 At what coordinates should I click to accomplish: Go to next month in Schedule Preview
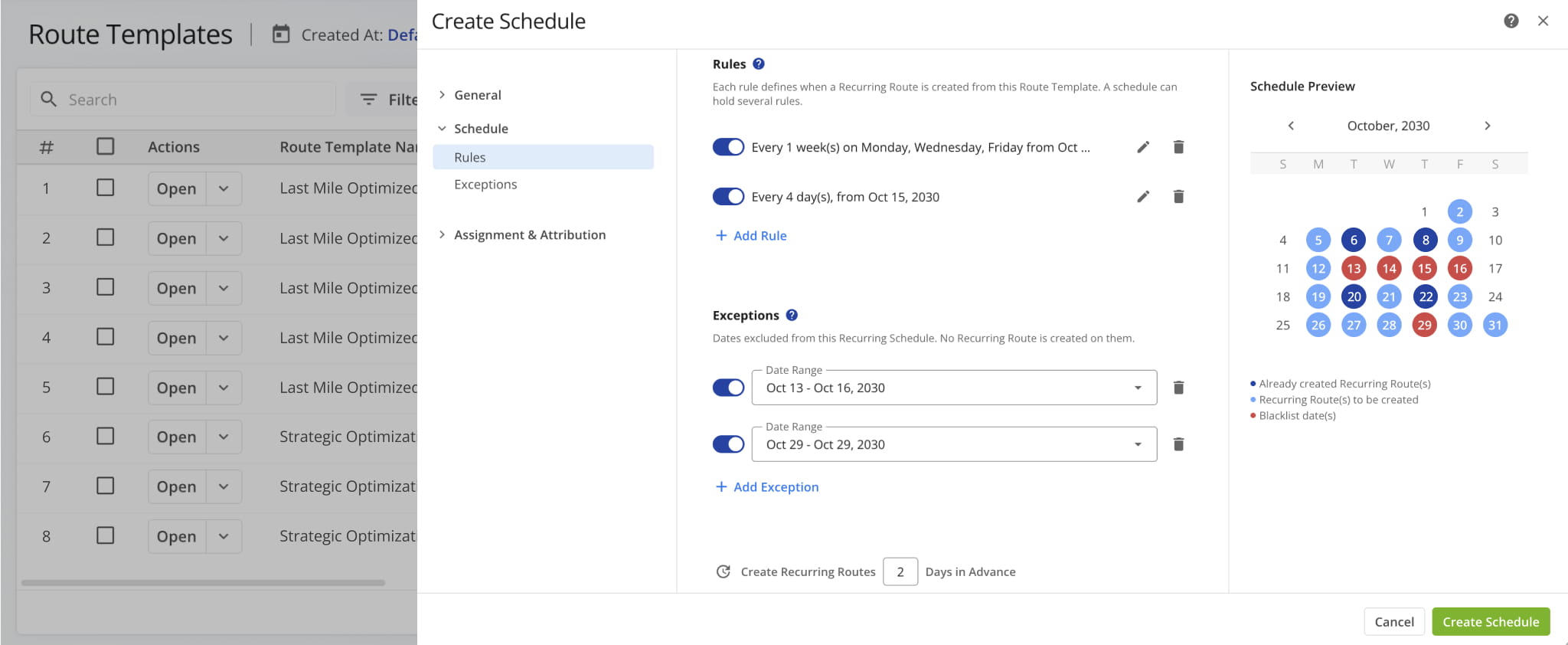pyautogui.click(x=1487, y=126)
